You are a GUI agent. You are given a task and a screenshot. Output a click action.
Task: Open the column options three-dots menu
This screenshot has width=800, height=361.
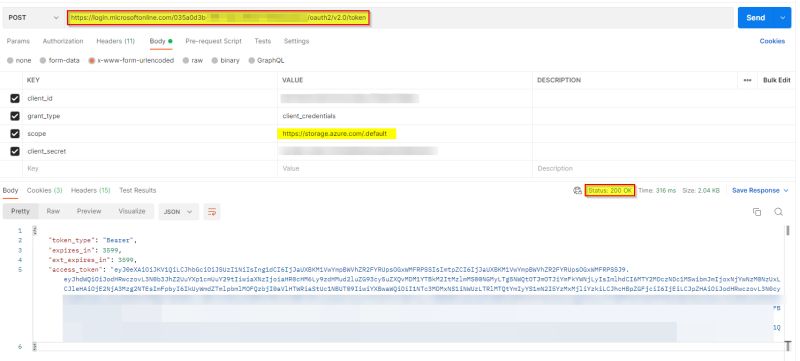pyautogui.click(x=747, y=81)
